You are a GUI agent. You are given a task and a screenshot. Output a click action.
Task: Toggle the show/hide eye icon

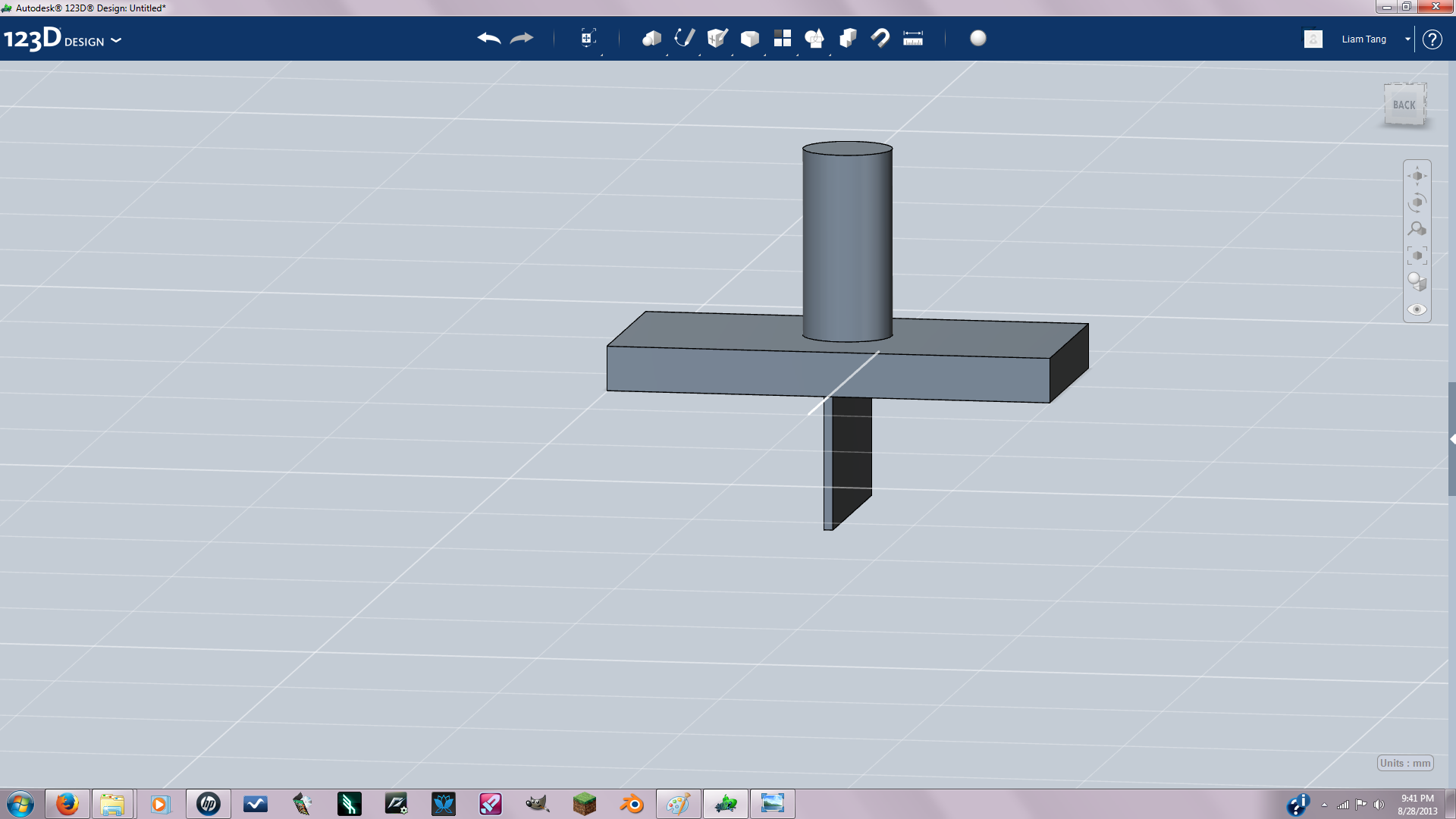coord(1417,309)
